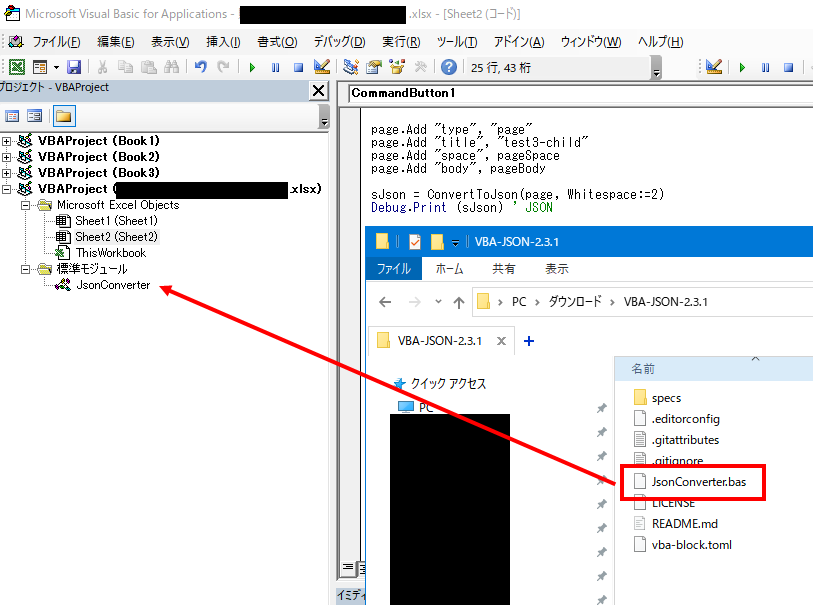
Task: Select Sheet2 (Sheet2) in project tree
Action: click(116, 237)
